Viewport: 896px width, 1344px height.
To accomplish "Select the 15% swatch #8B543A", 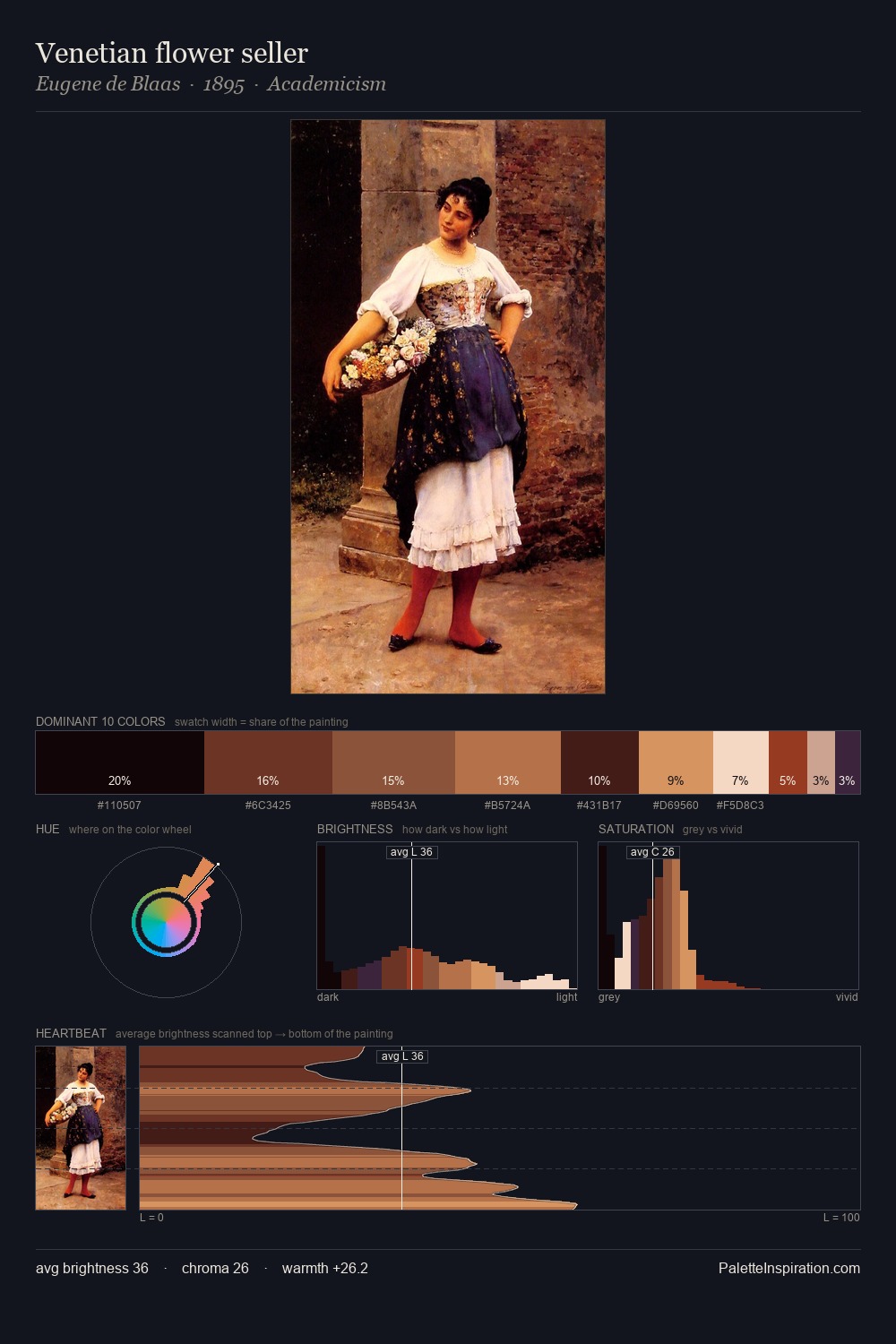I will [393, 762].
